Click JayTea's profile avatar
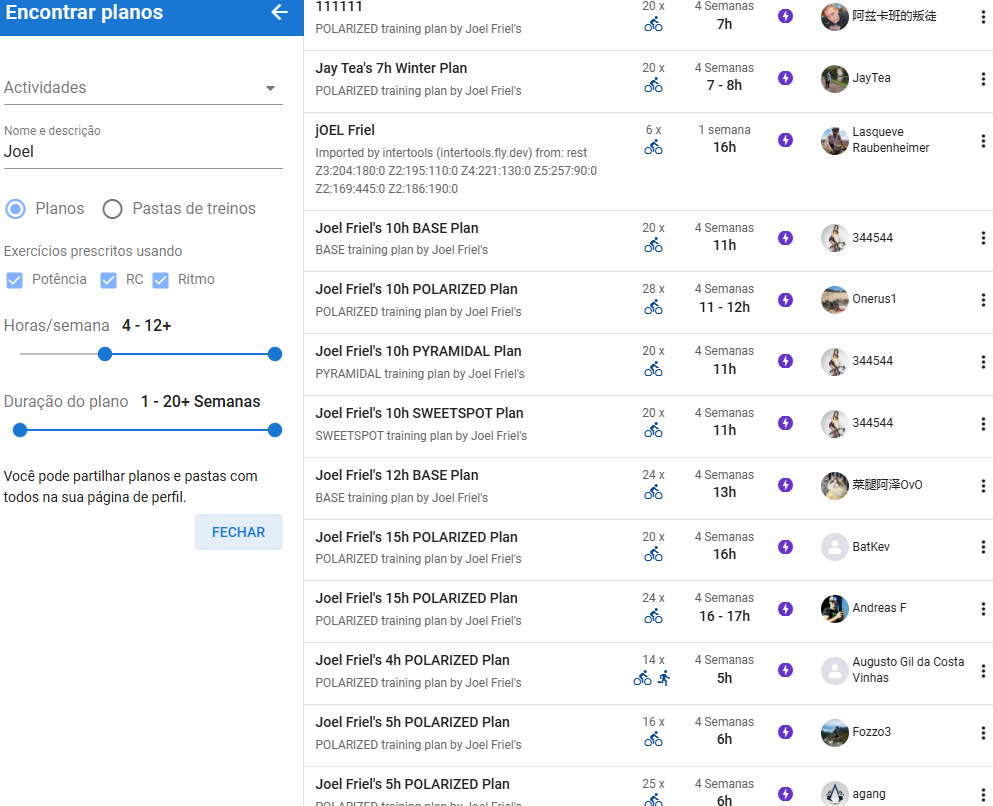993x806 pixels. (x=835, y=79)
